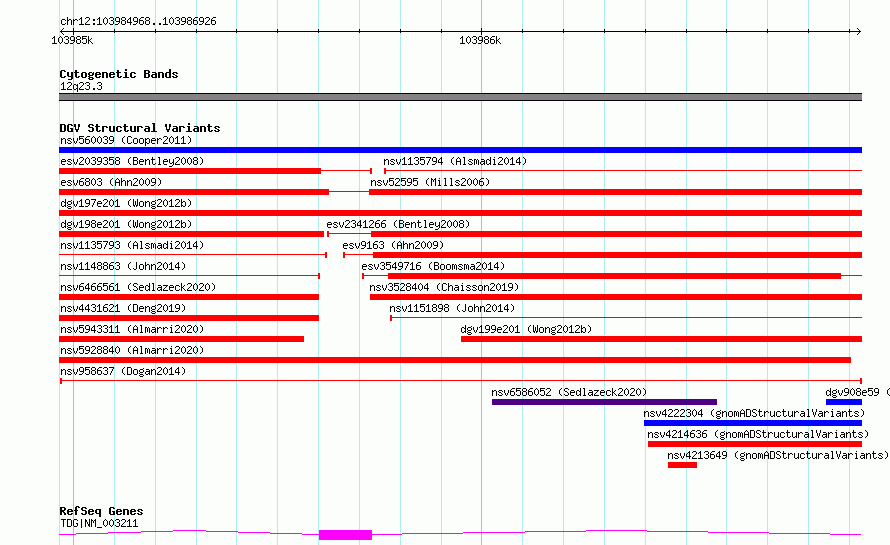This screenshot has width=890, height=545.
Task: Select nsv6466561 (Sedlazeck2020) label
Action: click(138, 287)
